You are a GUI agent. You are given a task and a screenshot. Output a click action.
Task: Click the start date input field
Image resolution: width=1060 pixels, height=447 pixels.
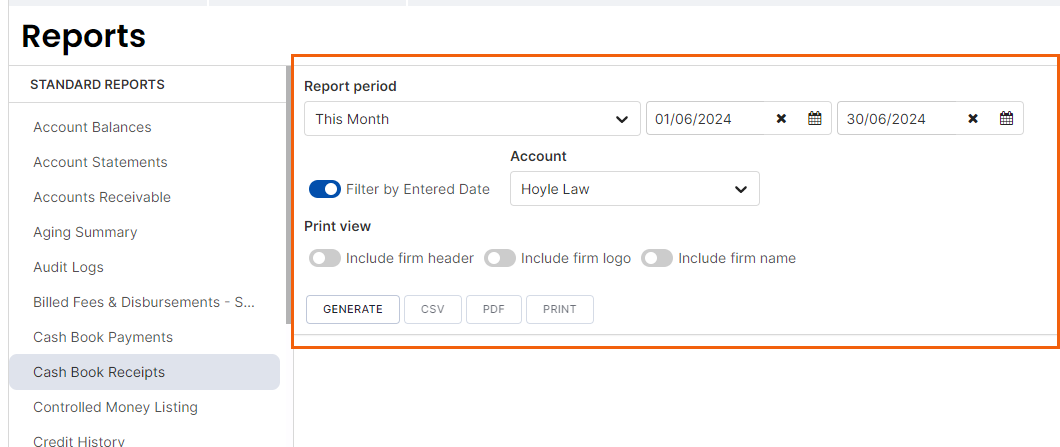[706, 119]
